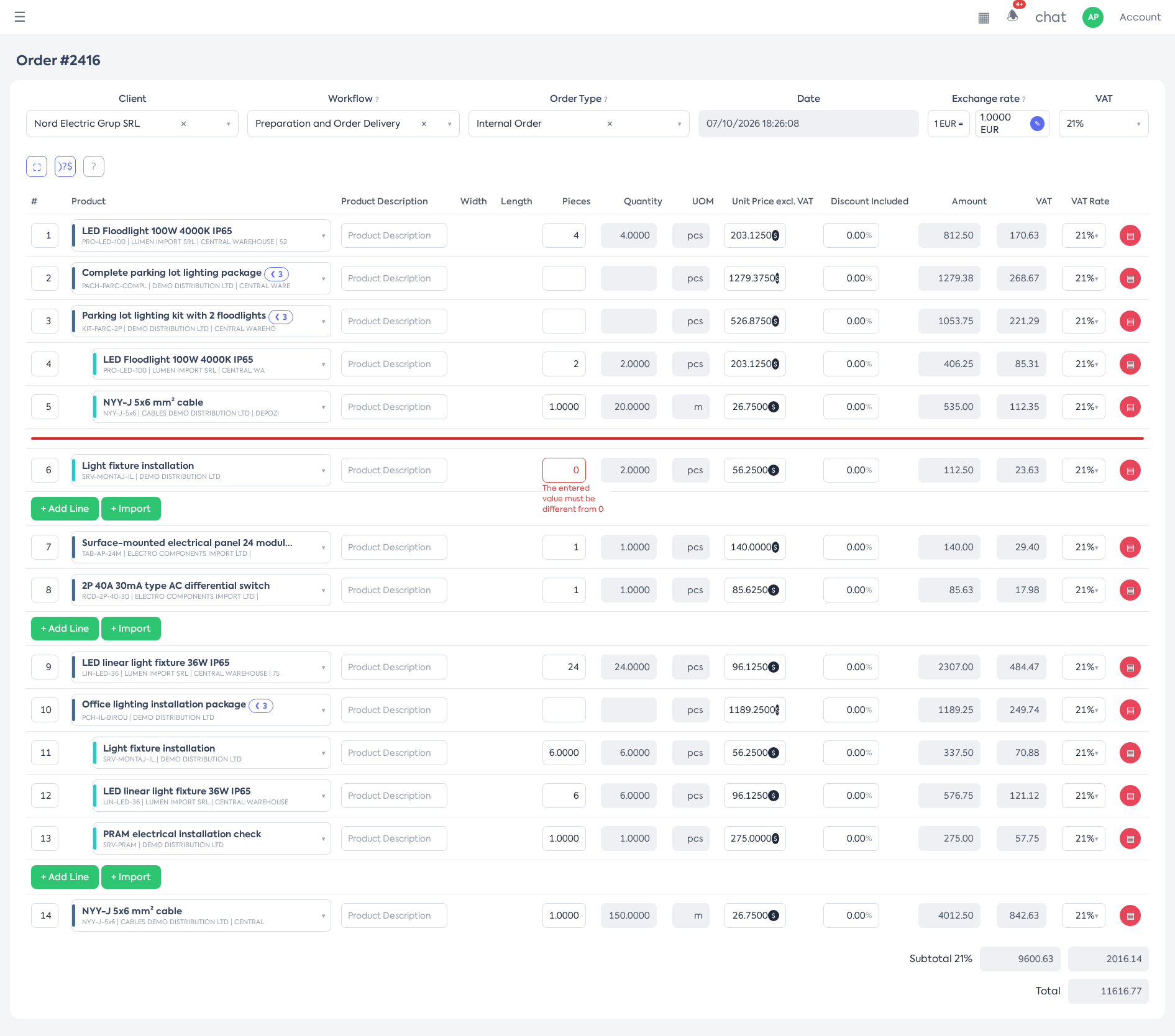Collapse Office lighting installation package components
Viewport: 1175px width, 1036px height.
262,706
